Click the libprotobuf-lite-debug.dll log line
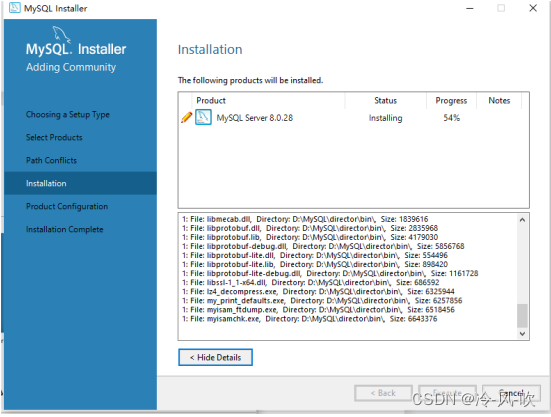The image size is (551, 417). [330, 273]
